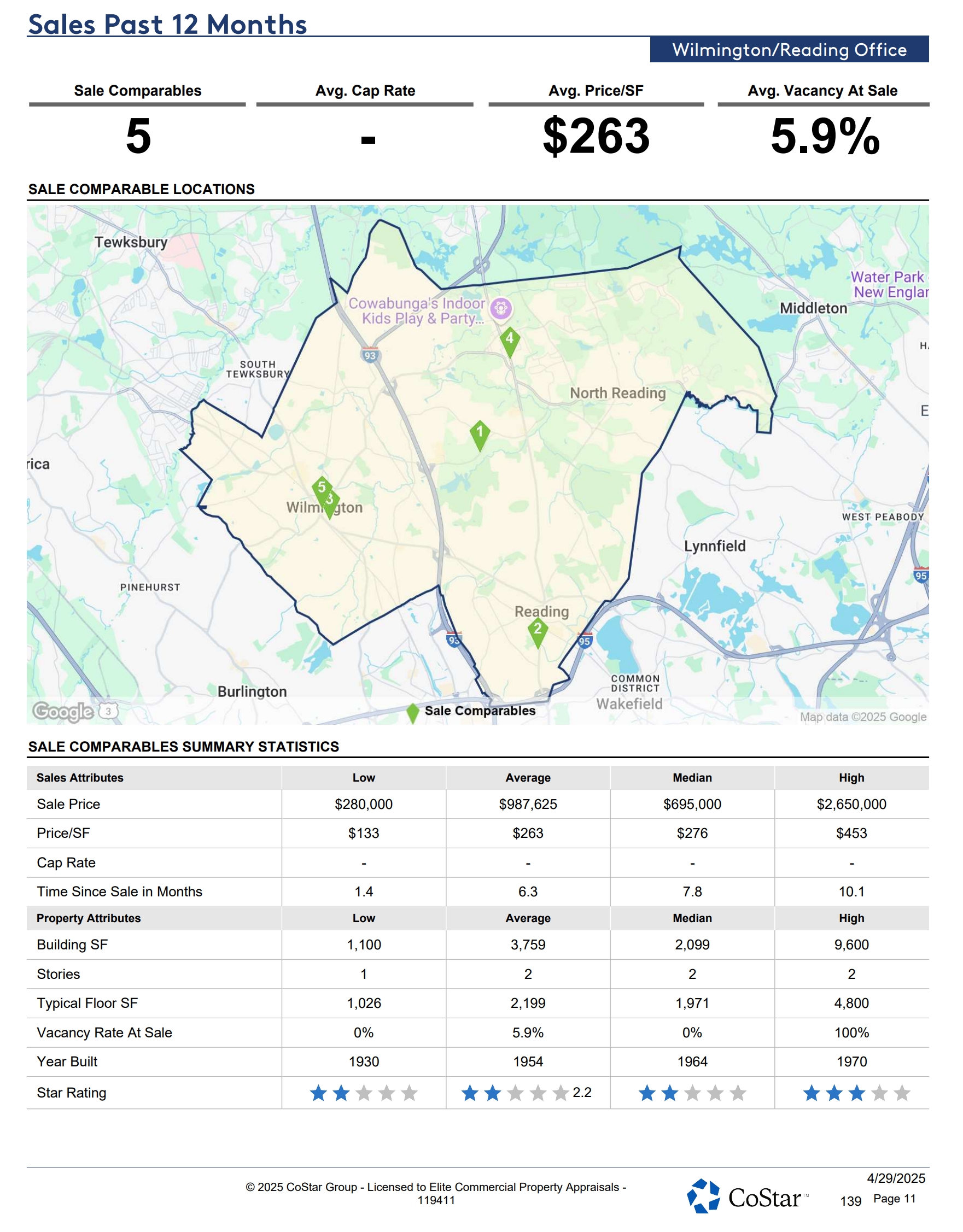963x1232 pixels.
Task: Click the Burlington map label
Action: [x=252, y=691]
